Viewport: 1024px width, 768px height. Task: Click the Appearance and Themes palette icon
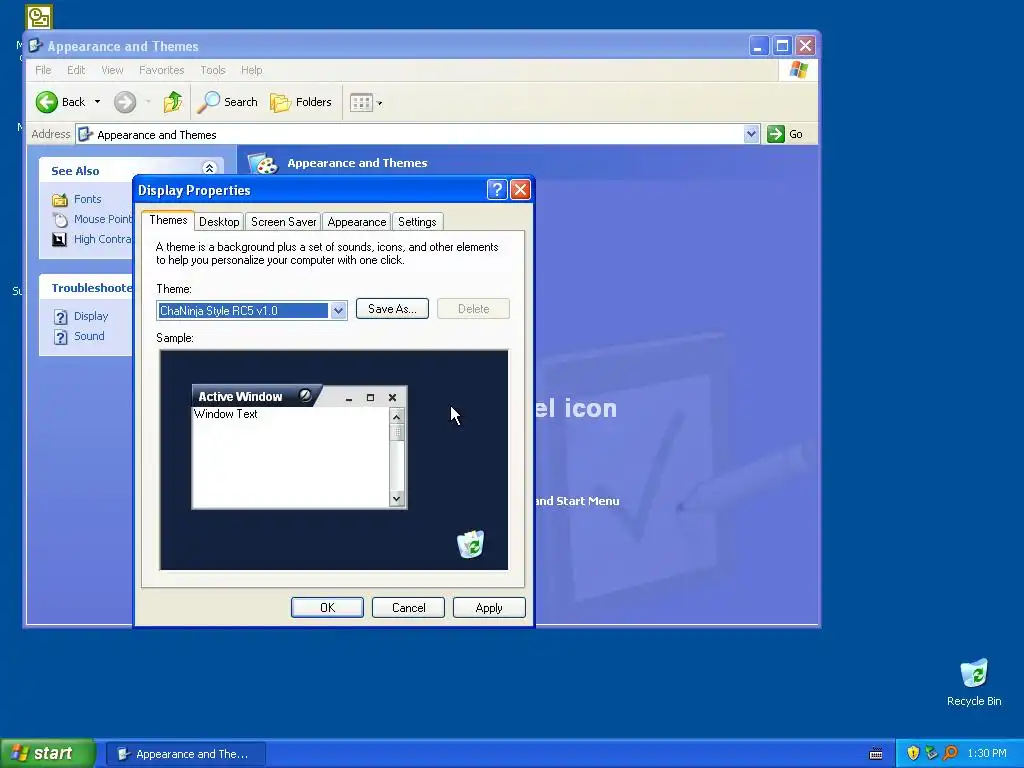click(263, 164)
